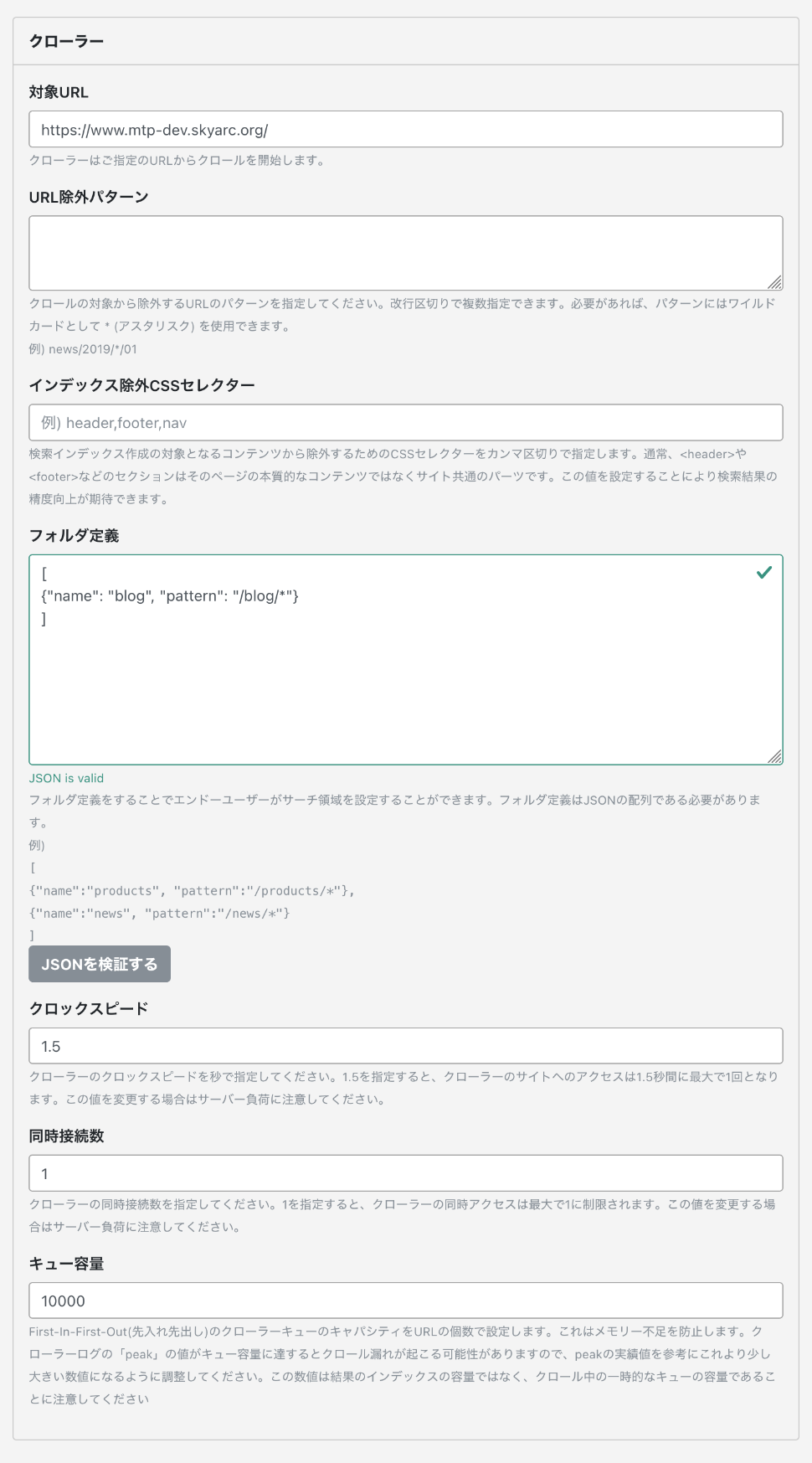
Task: Select the インデックス除外CSSセレクター input
Action: [405, 423]
